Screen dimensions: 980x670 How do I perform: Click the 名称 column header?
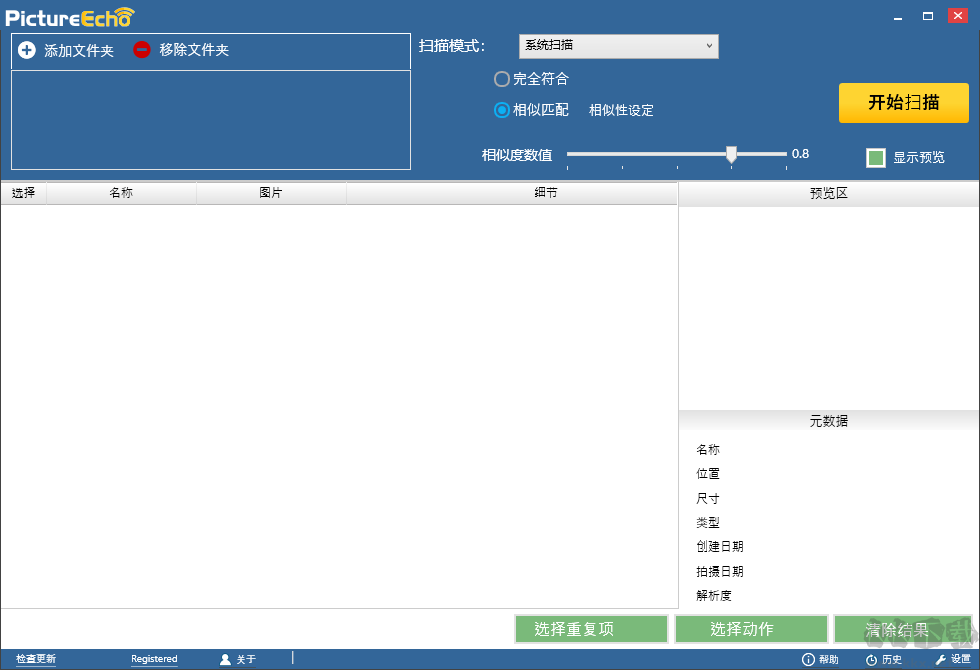coord(121,193)
